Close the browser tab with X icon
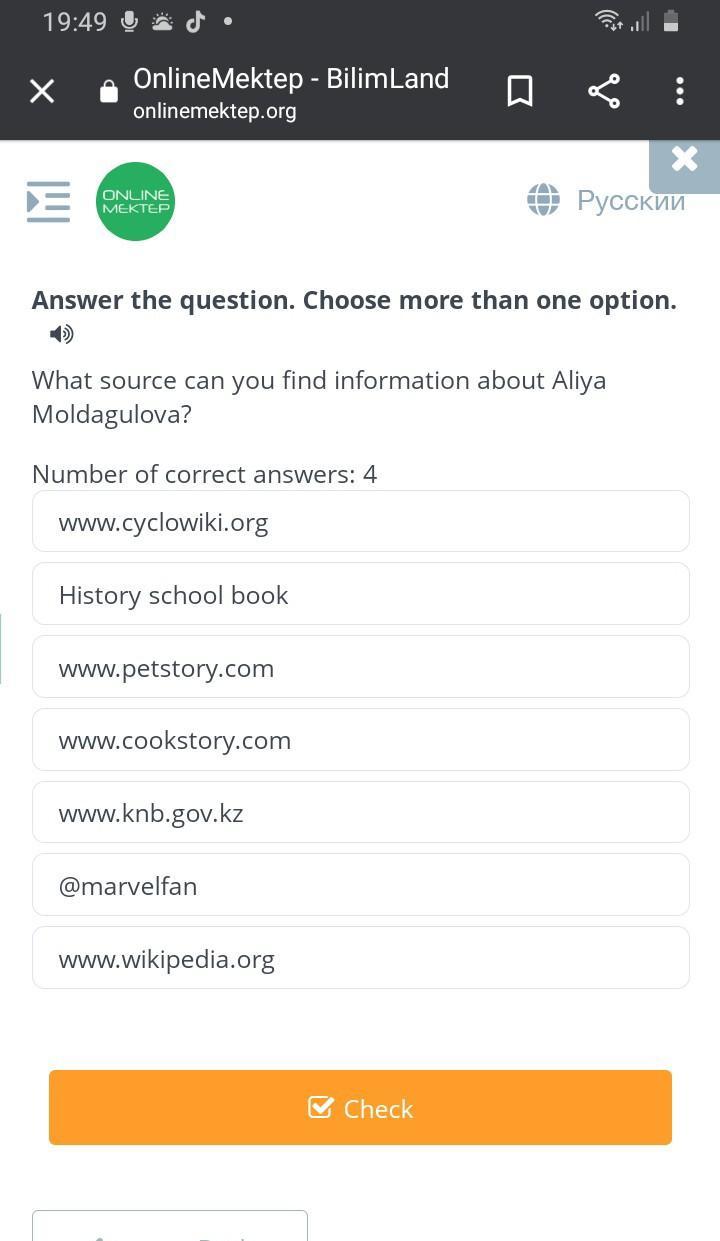Screen dimensions: 720x1241 (42, 91)
